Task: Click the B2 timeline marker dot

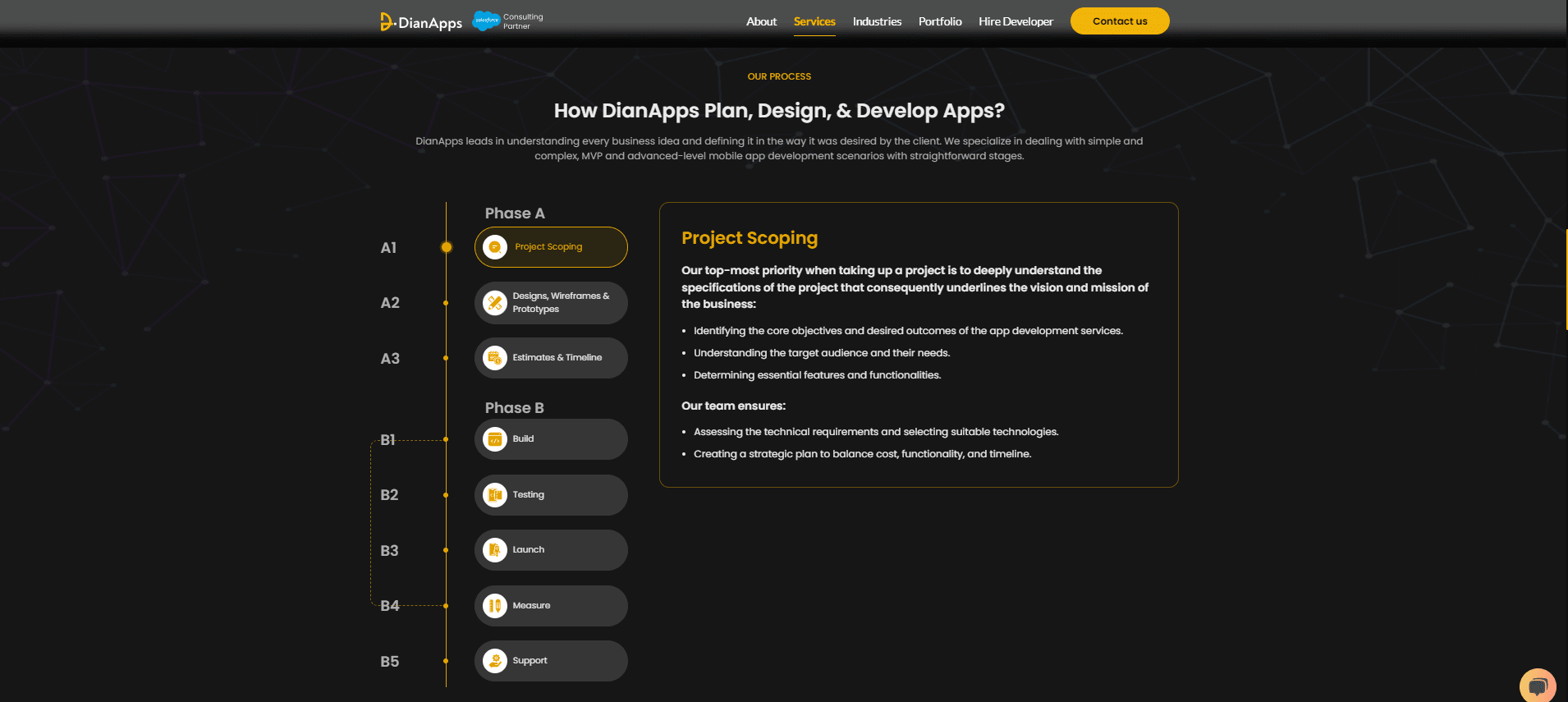Action: coord(446,495)
